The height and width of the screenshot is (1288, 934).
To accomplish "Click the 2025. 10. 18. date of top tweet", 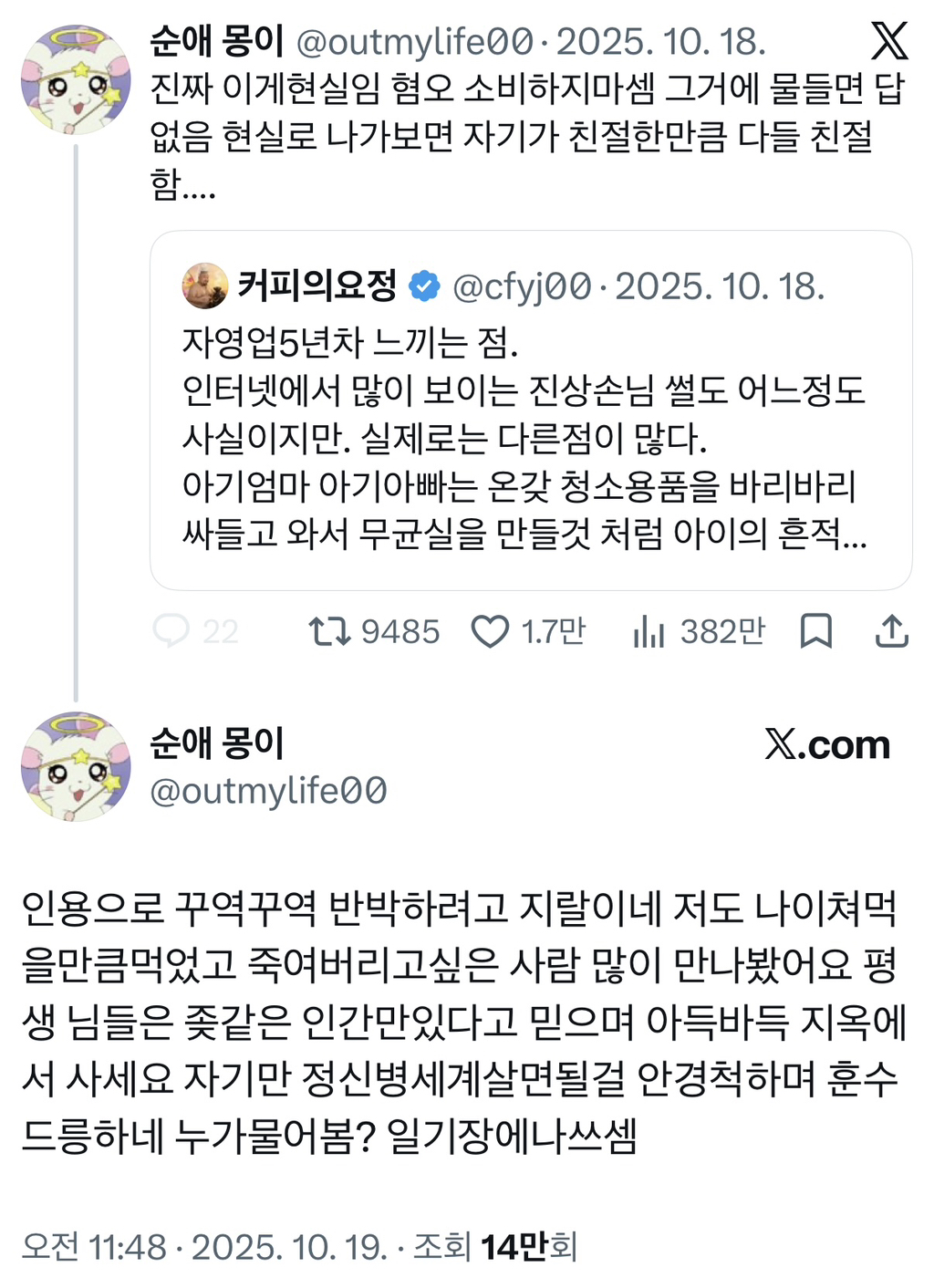I will (661, 42).
